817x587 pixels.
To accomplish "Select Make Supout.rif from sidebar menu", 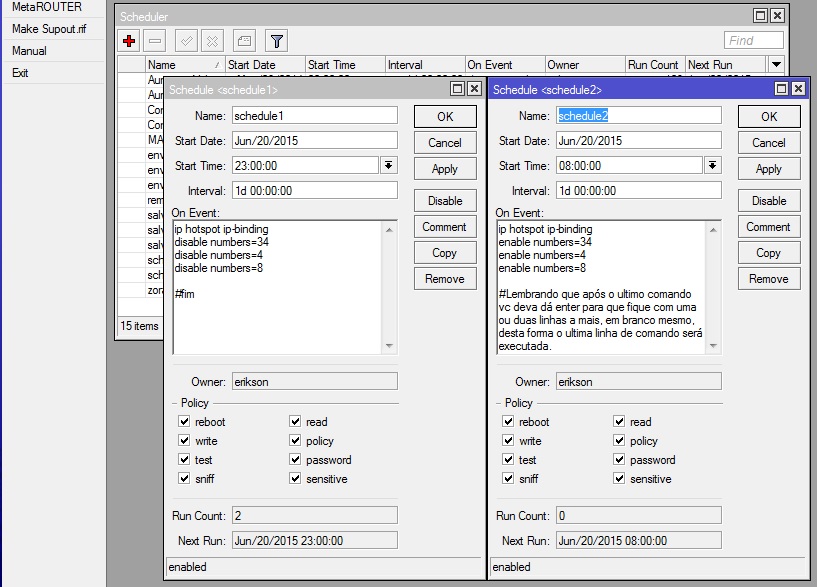I will [49, 29].
